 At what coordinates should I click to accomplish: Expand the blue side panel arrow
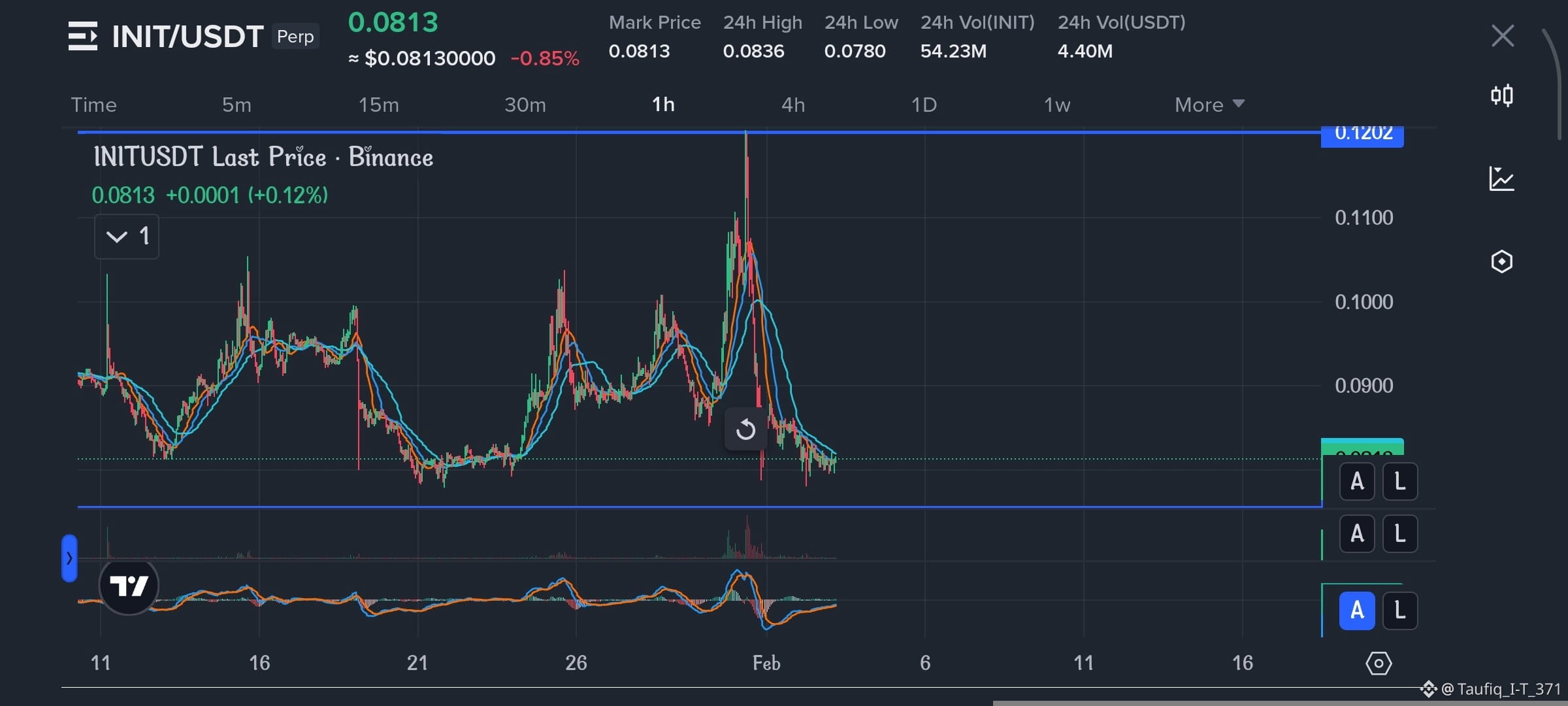coord(69,558)
